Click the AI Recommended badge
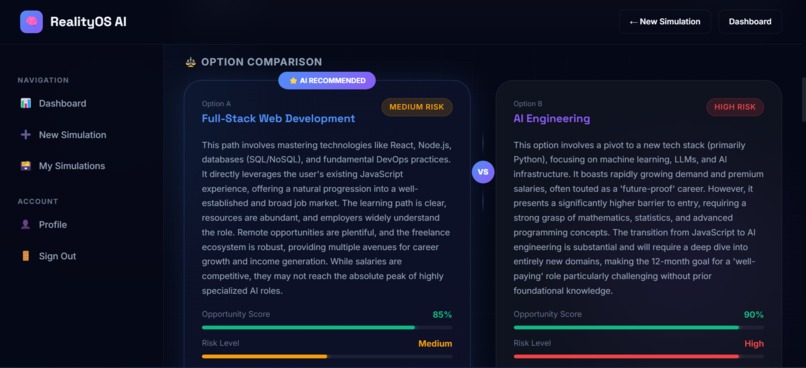The image size is (806, 368). click(x=327, y=81)
